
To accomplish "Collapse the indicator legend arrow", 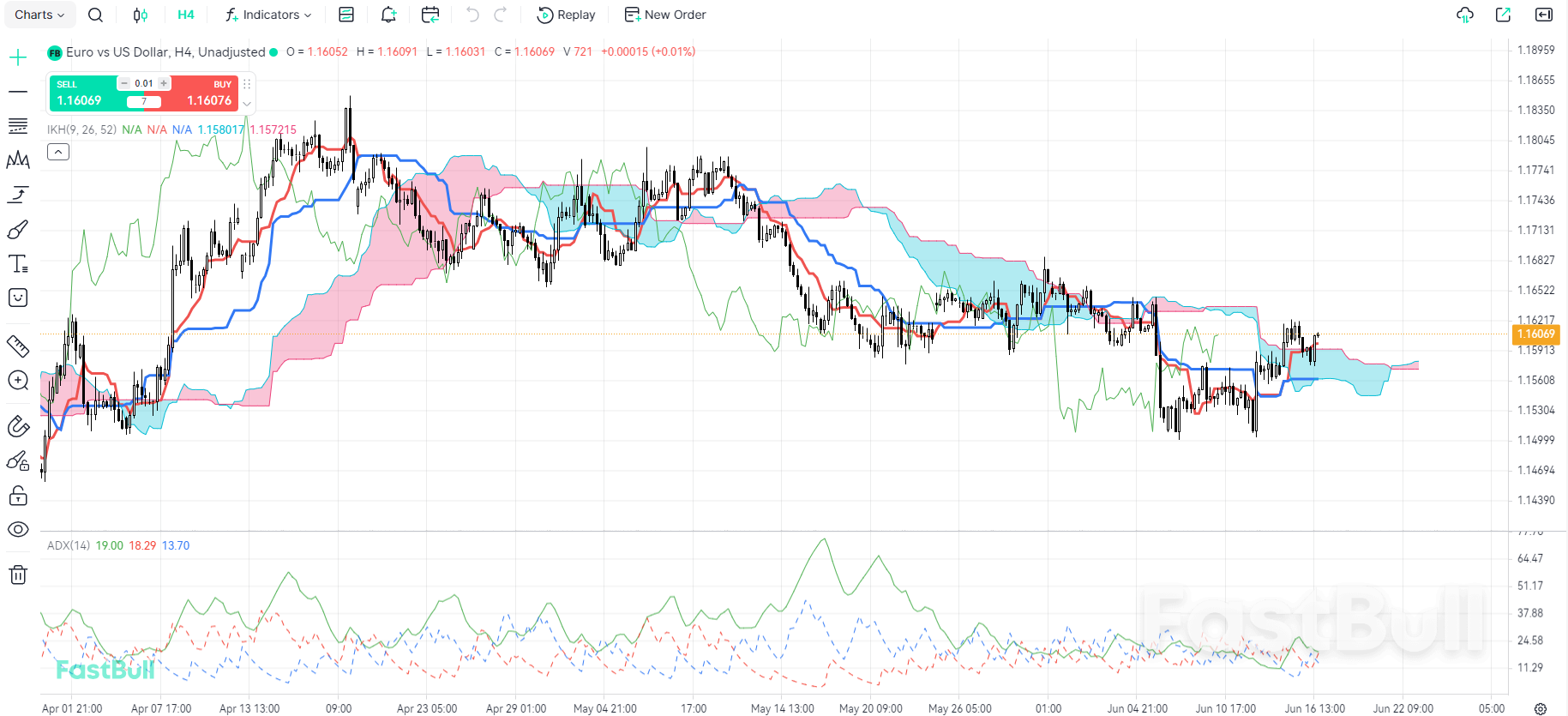I will (58, 152).
